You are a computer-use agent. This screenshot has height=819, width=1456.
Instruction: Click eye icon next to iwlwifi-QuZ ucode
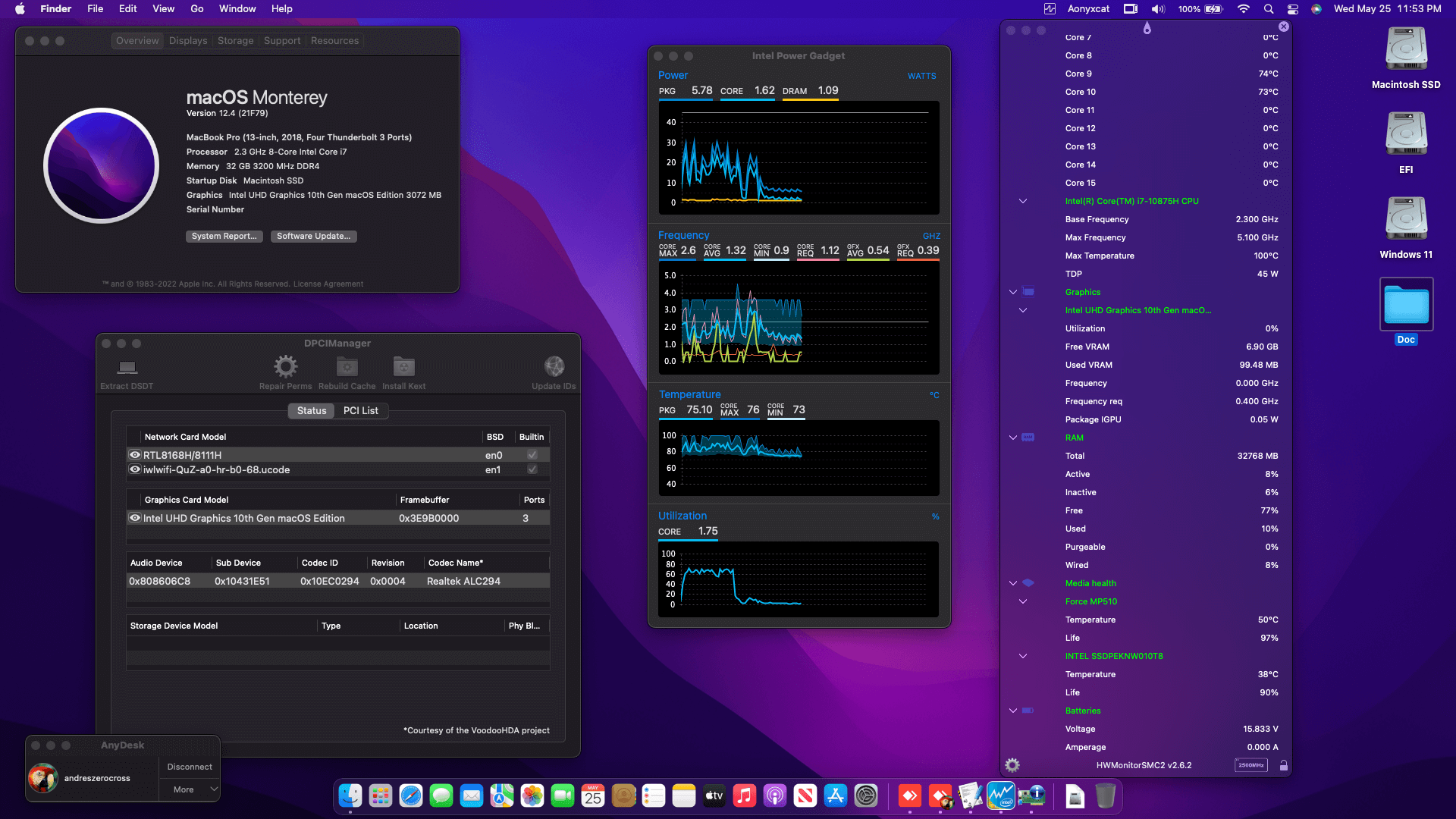tap(135, 469)
